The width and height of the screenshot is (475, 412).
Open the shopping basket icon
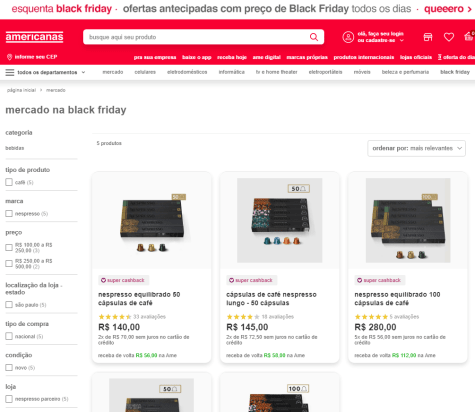pos(469,36)
